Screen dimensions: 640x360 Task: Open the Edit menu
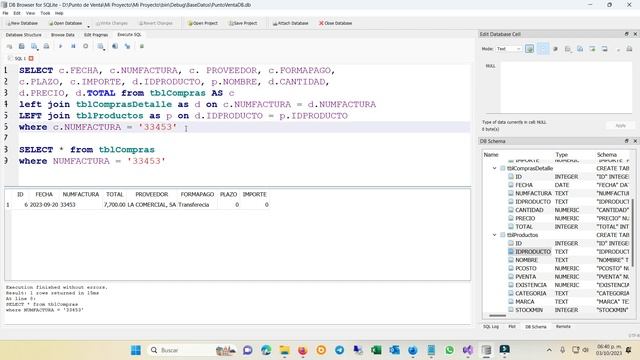(x=17, y=13)
